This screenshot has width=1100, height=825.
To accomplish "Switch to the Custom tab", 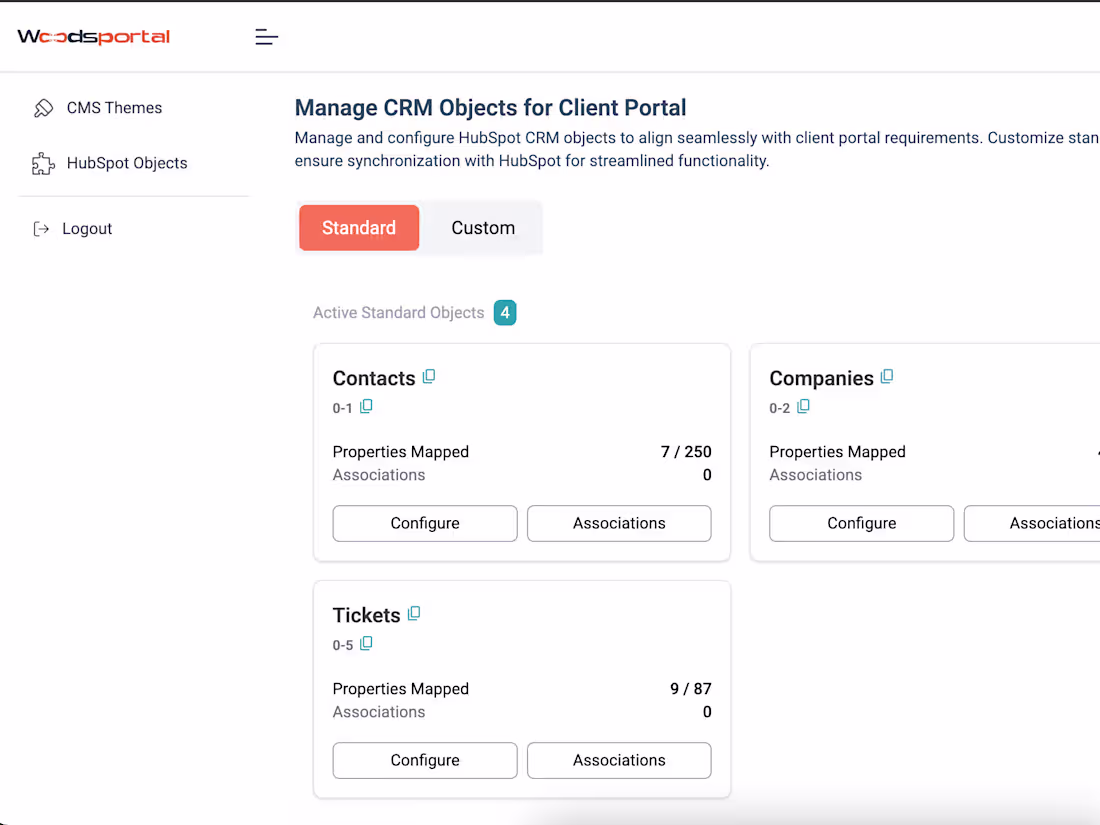I will [x=483, y=228].
